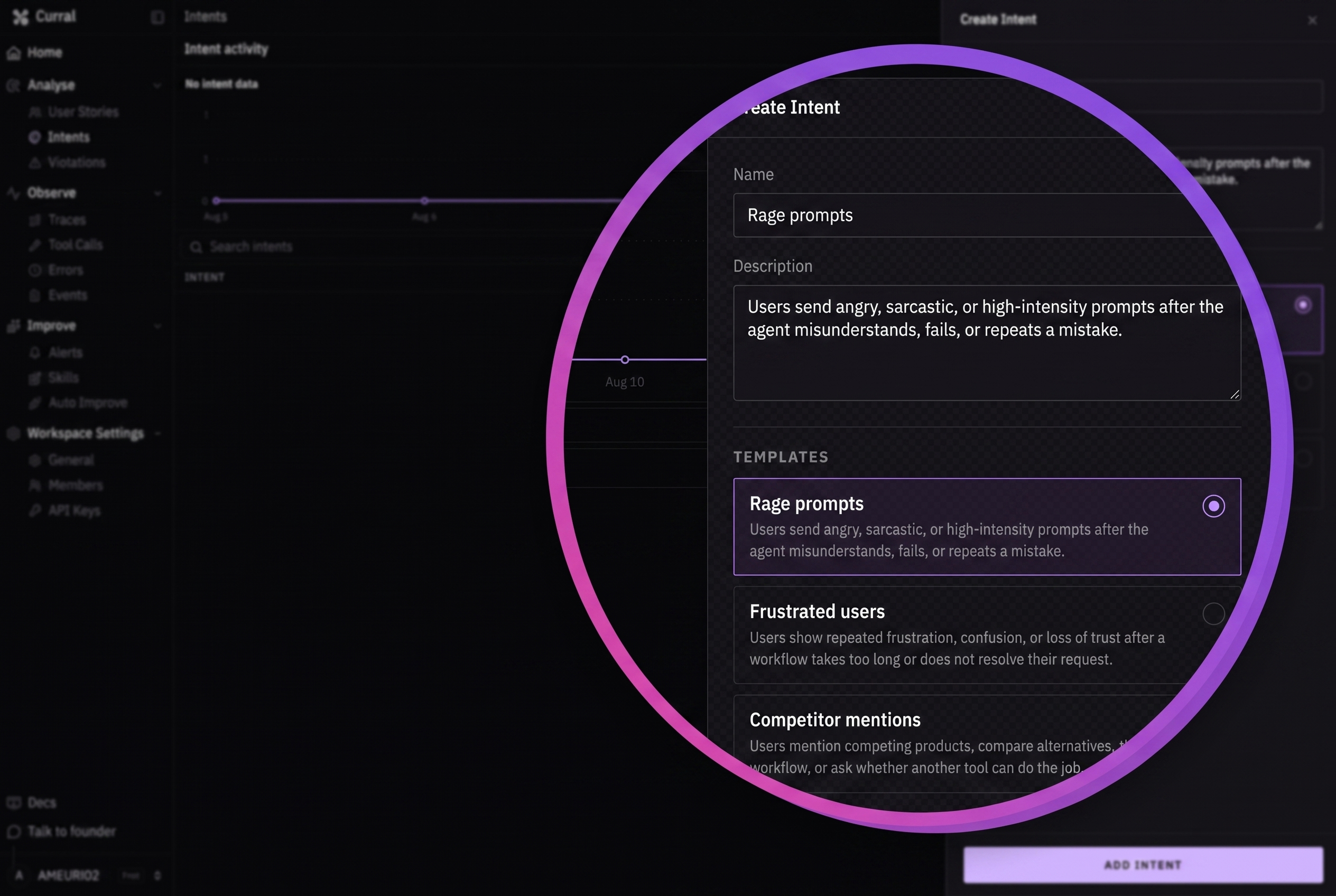Open Violations via its warning icon
This screenshot has width=1336, height=896.
pos(35,163)
